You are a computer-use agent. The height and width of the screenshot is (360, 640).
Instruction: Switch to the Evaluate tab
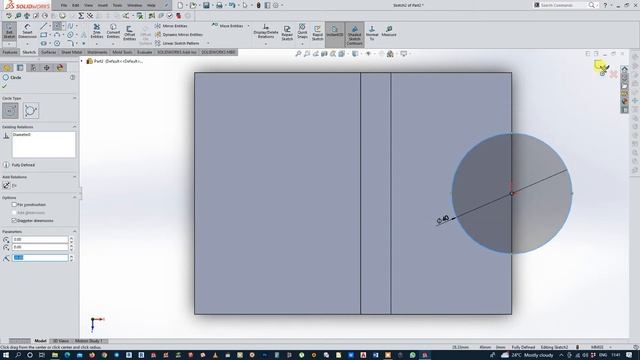pos(144,52)
